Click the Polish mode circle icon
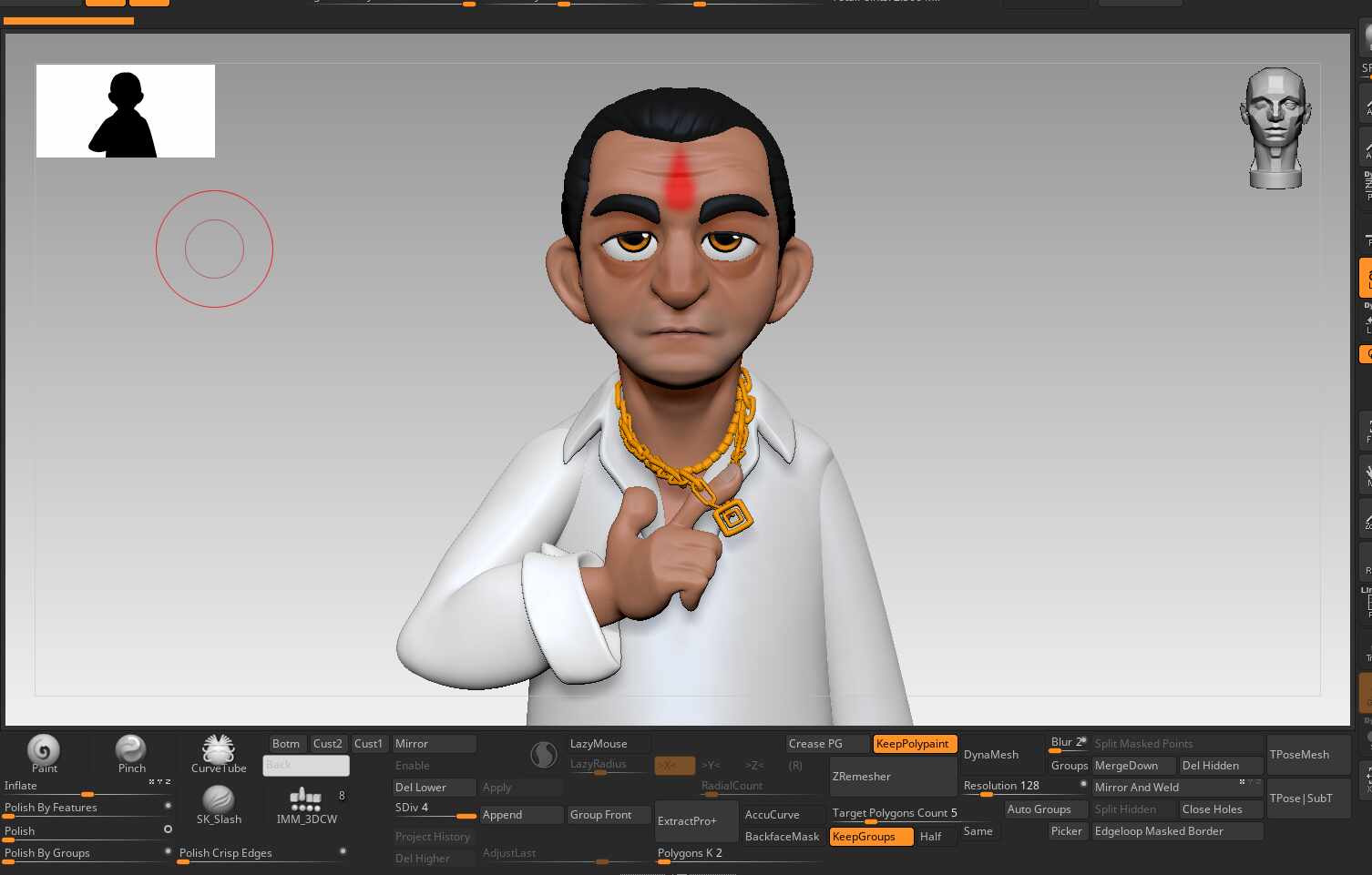Viewport: 1372px width, 875px height. click(168, 829)
